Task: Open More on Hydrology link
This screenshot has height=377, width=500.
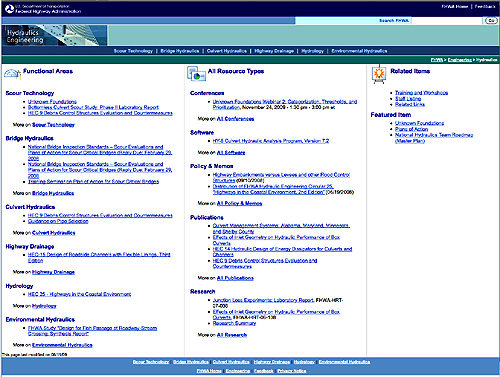Action: tap(44, 306)
